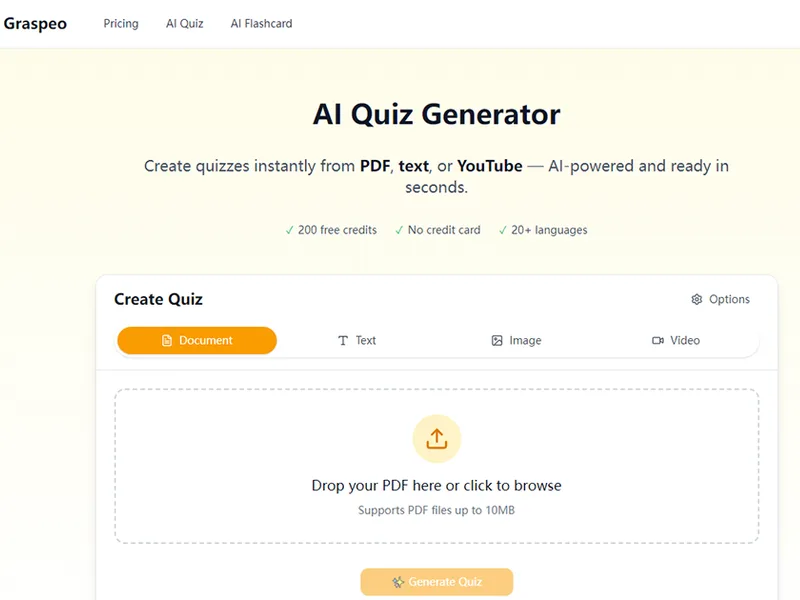Click the camera icon beside Video
This screenshot has width=800, height=600.
pyautogui.click(x=658, y=340)
